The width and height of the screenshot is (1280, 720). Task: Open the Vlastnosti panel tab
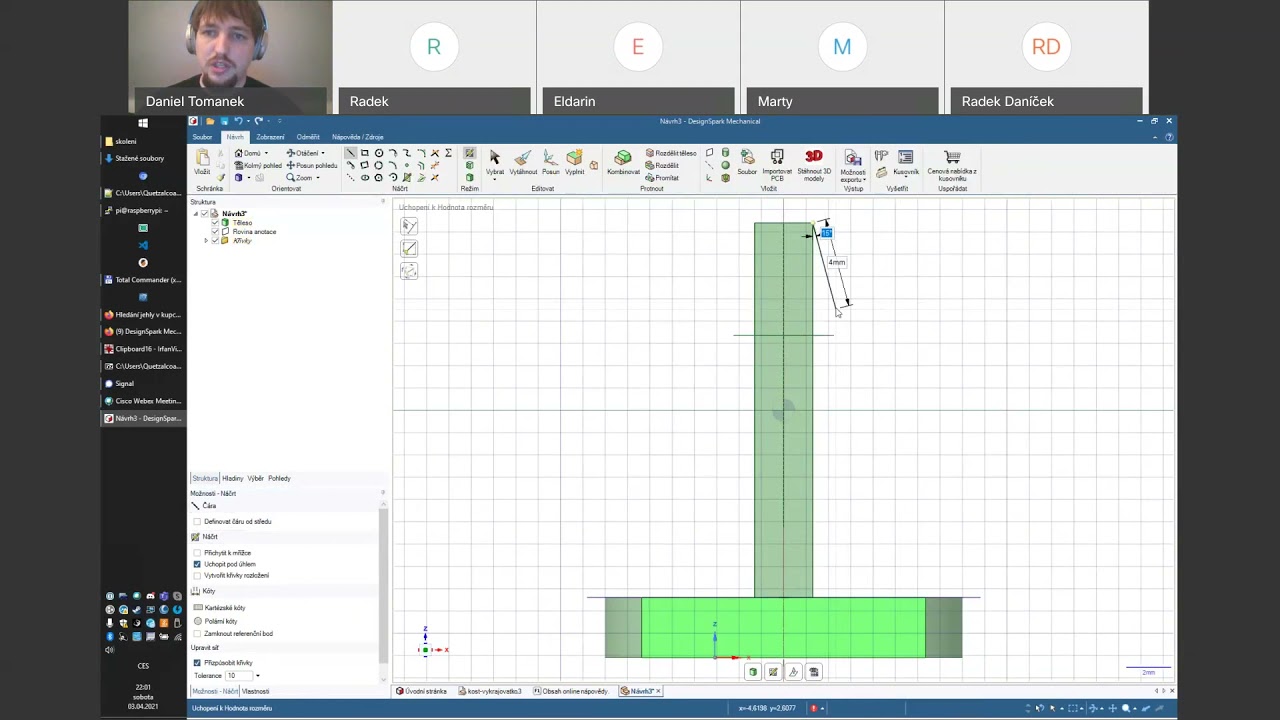pos(255,691)
